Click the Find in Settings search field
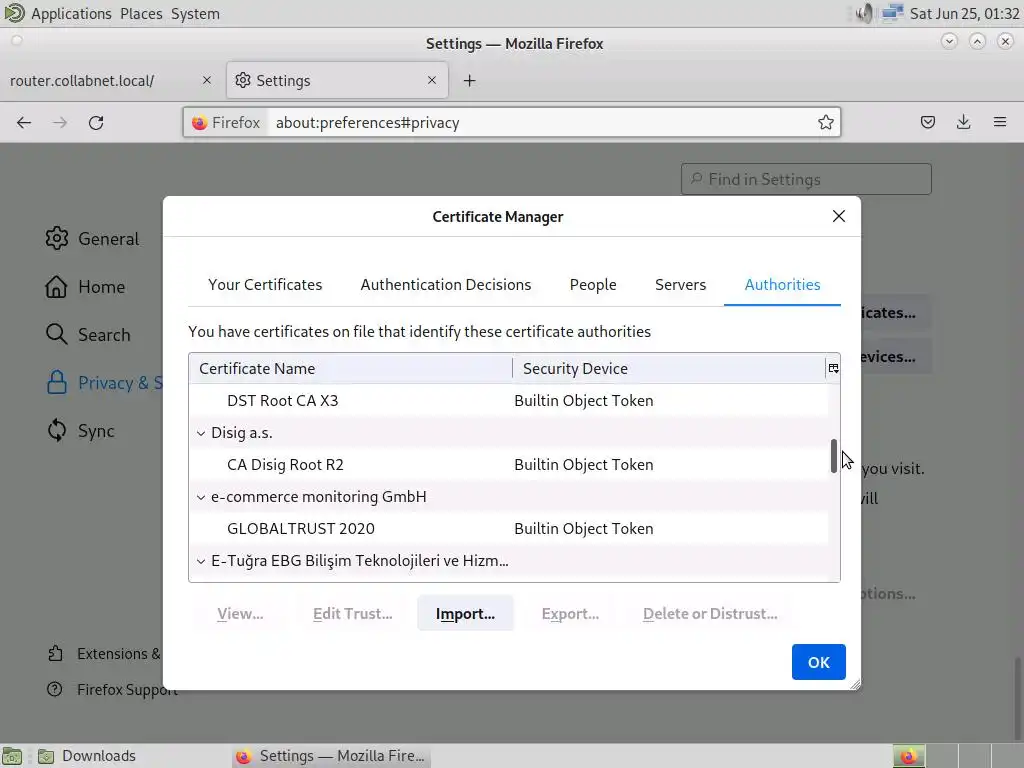This screenshot has height=768, width=1024. tap(806, 179)
